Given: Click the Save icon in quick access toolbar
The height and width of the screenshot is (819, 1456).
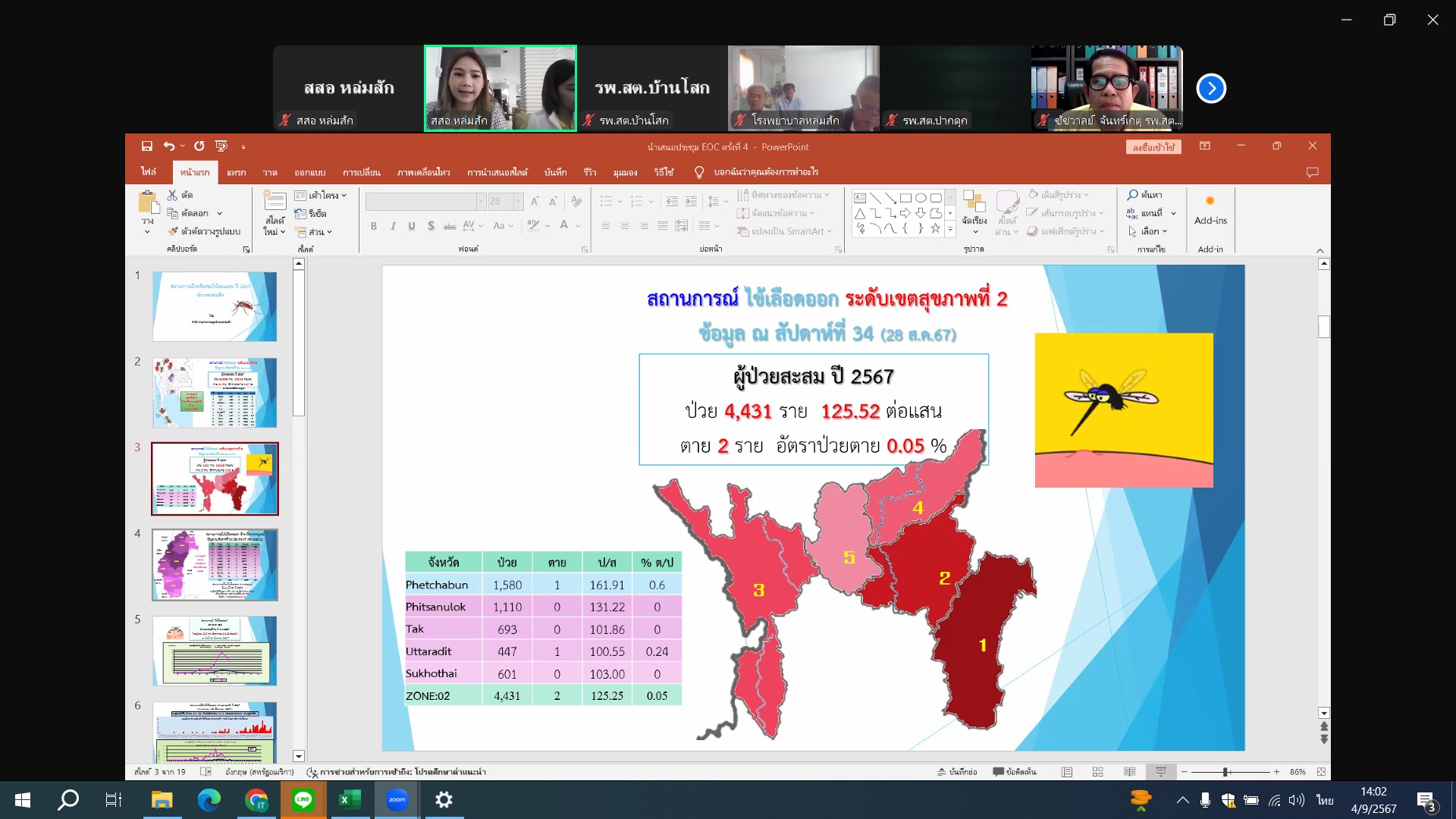Looking at the screenshot, I should (147, 146).
